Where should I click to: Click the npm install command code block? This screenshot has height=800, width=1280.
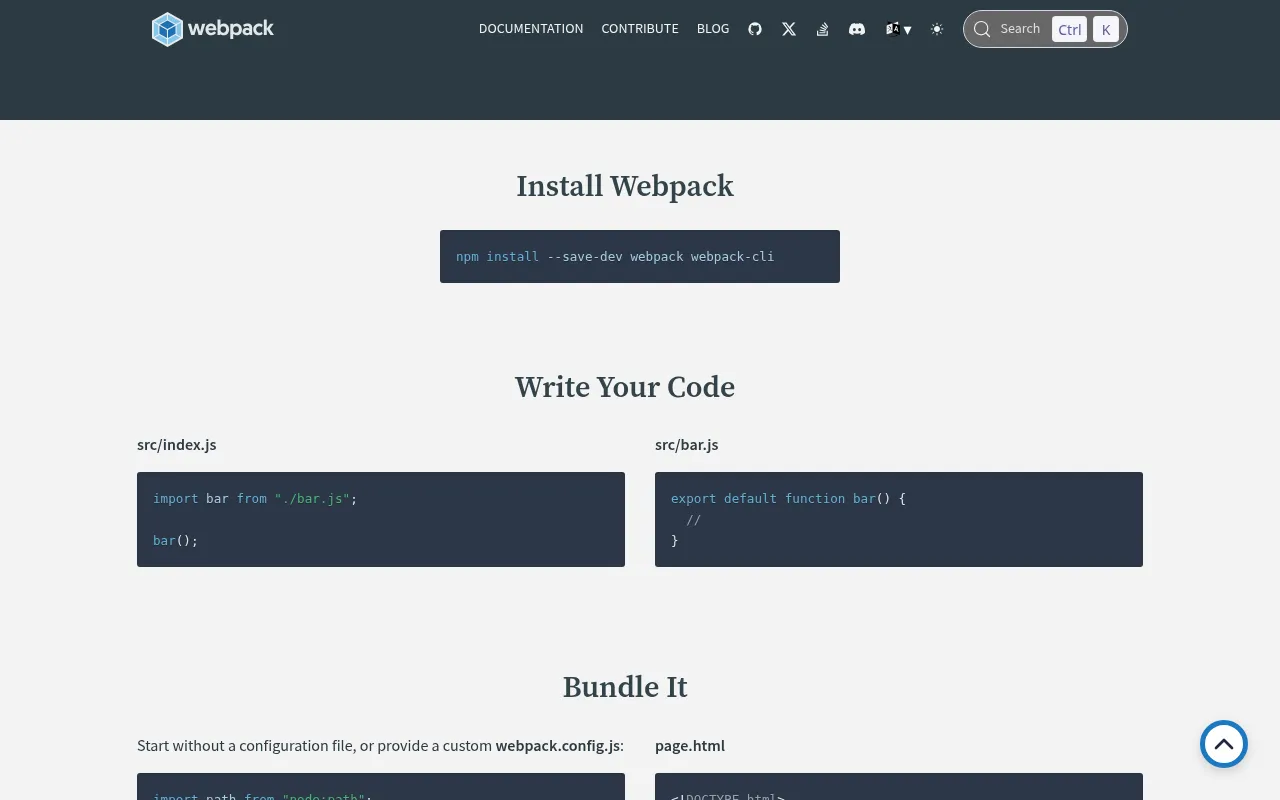tap(640, 256)
